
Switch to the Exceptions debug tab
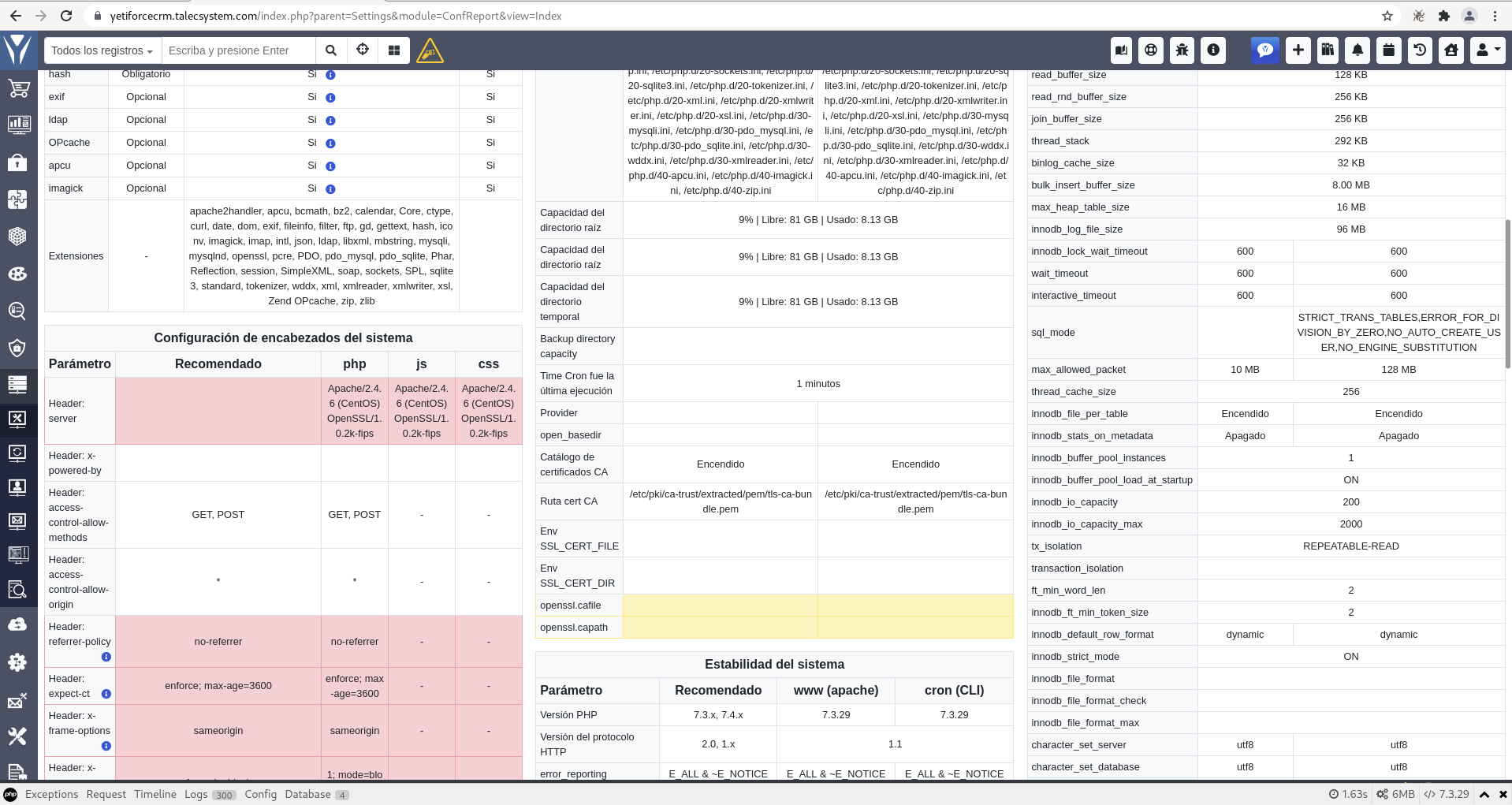click(51, 794)
